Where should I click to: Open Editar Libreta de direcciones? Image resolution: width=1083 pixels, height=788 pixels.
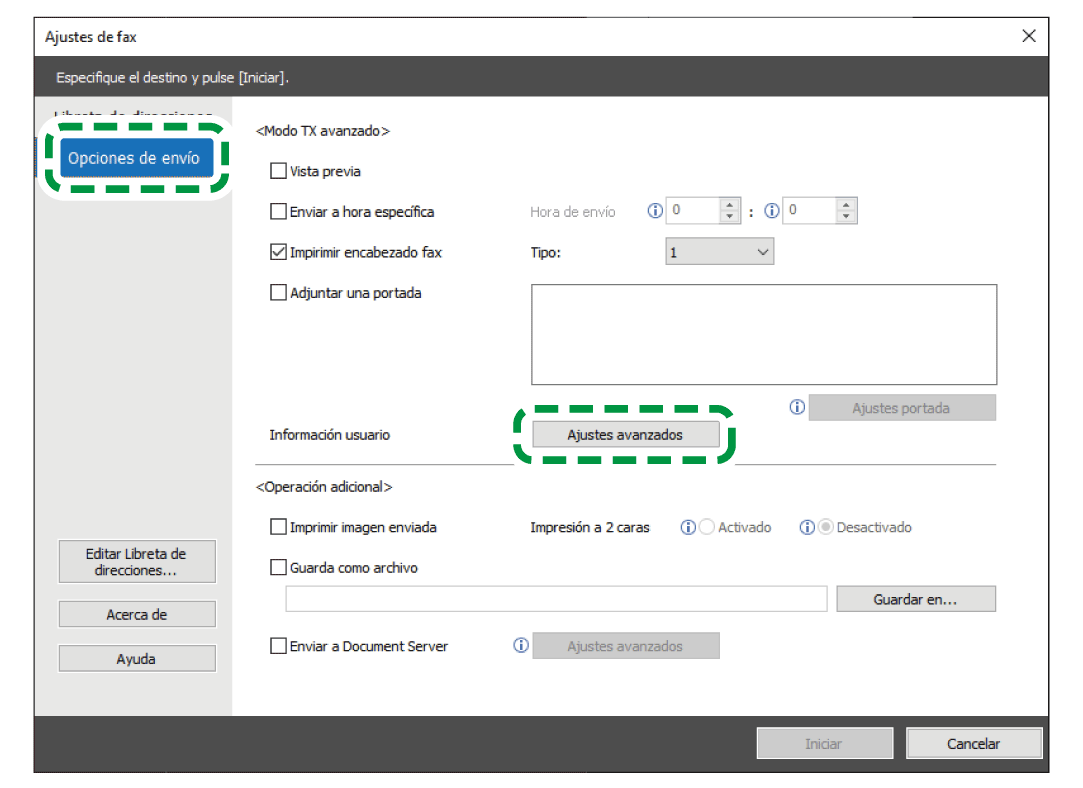point(137,562)
